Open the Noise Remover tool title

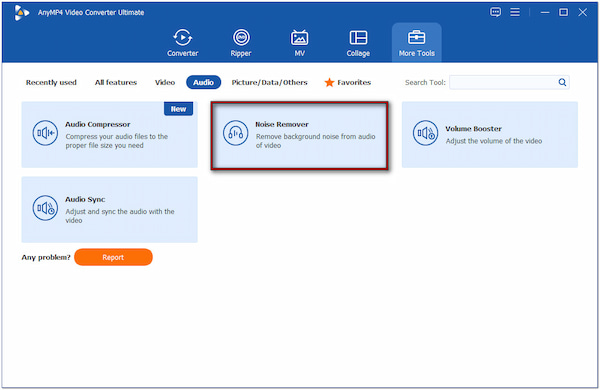[x=282, y=124]
